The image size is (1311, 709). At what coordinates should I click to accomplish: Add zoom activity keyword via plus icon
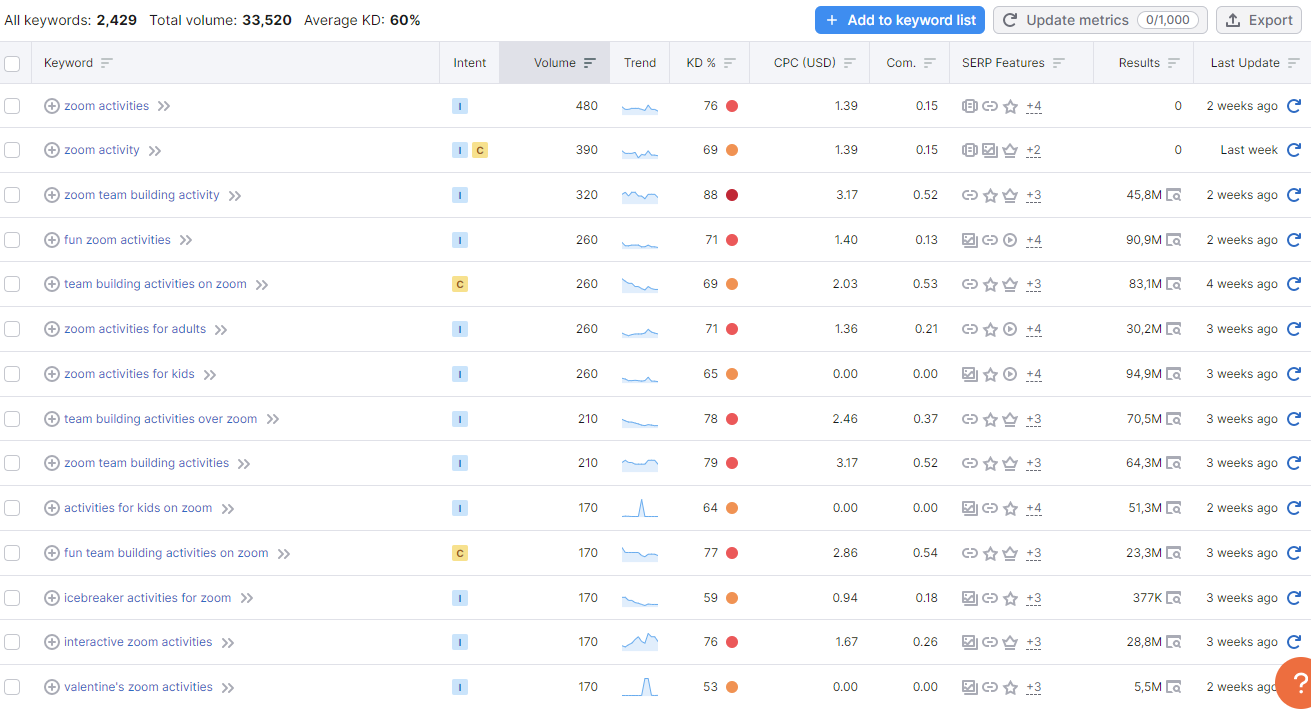pyautogui.click(x=52, y=150)
